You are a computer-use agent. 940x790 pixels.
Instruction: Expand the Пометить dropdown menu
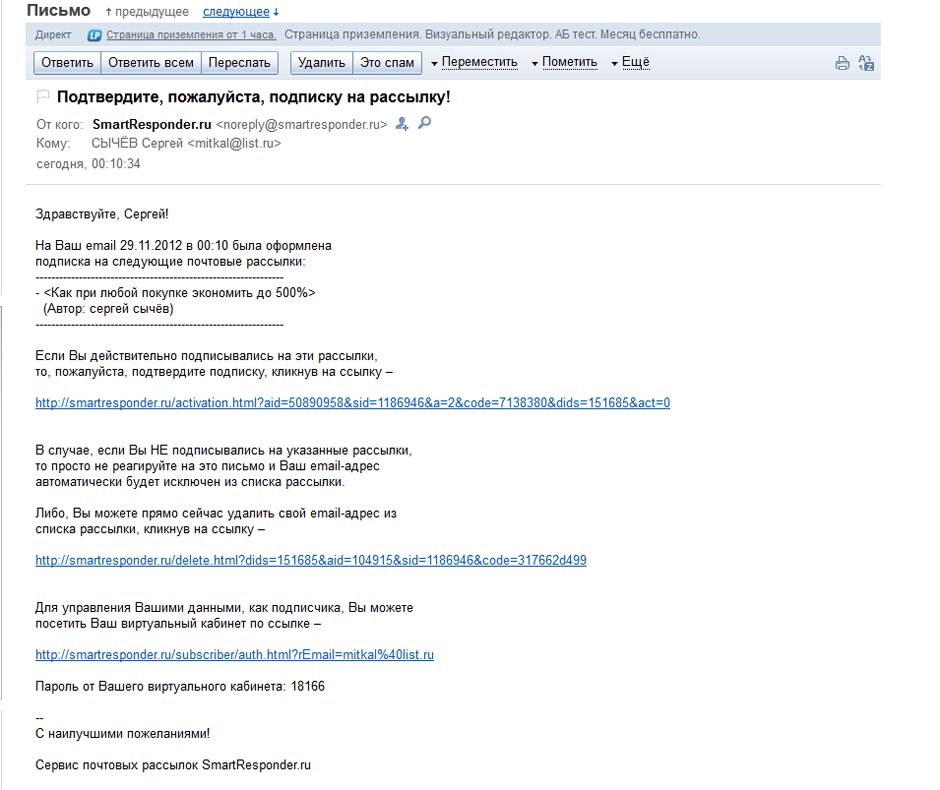coord(564,62)
